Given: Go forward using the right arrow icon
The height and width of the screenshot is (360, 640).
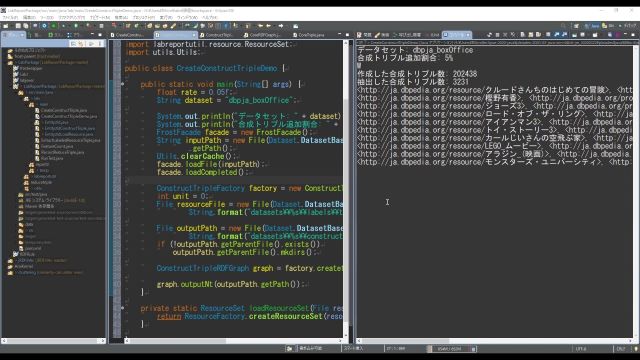Looking at the screenshot, I should (281, 26).
